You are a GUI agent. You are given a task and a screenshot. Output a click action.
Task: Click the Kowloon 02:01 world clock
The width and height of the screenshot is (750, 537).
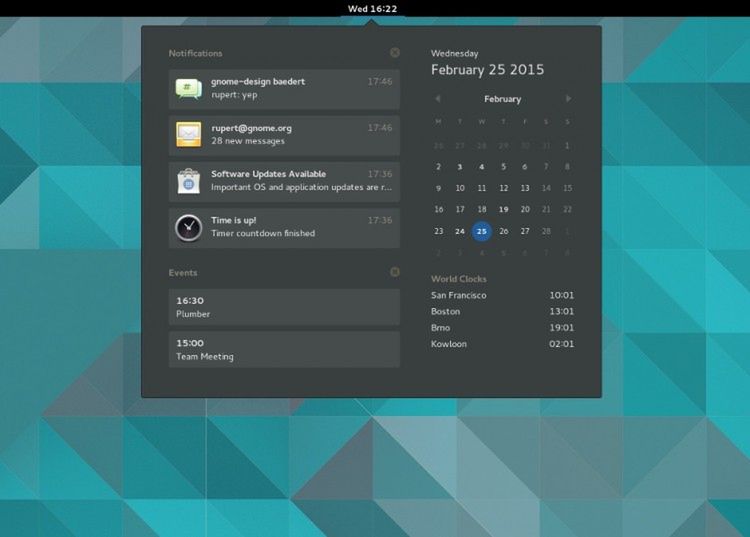(502, 344)
